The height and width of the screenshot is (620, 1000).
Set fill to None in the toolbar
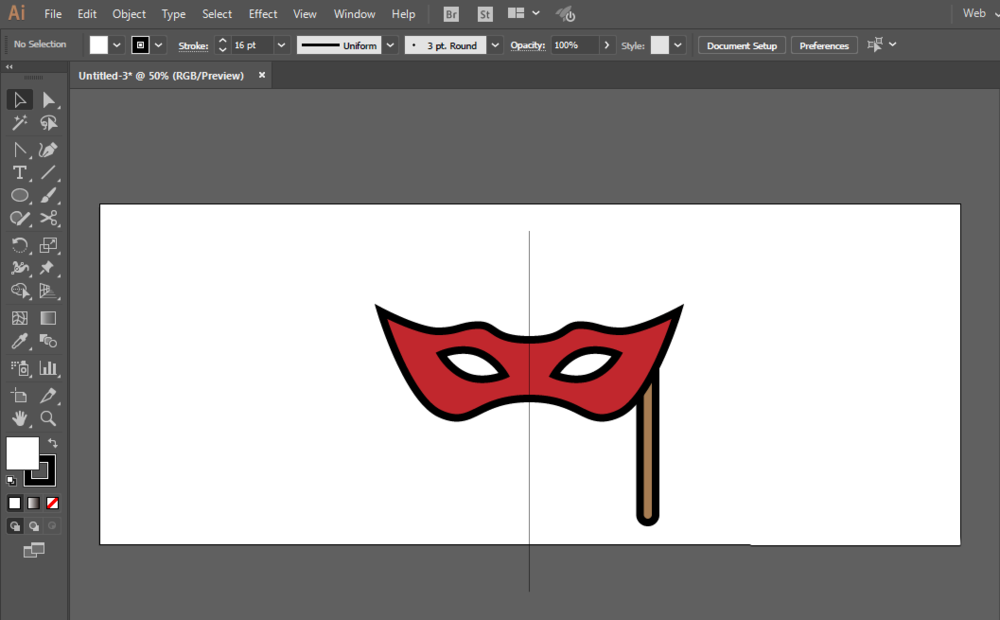coord(52,503)
